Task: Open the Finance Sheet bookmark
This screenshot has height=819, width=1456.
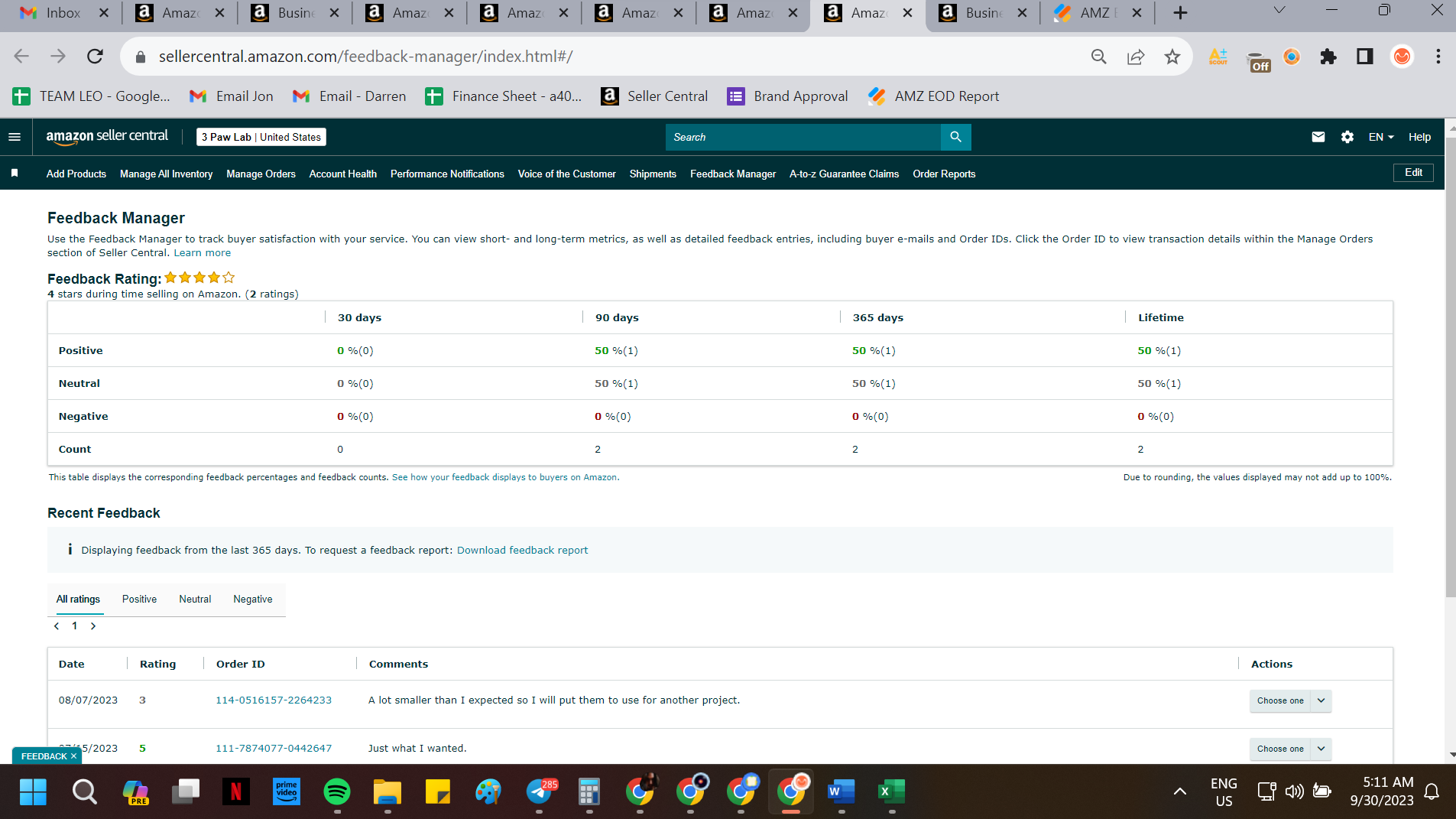Action: pyautogui.click(x=504, y=96)
